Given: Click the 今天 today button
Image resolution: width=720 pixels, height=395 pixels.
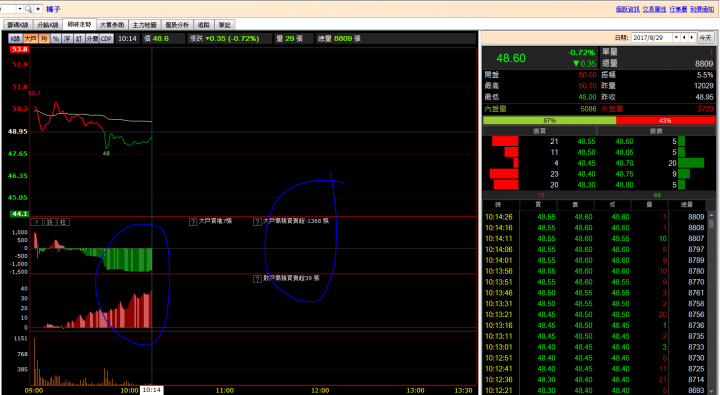Looking at the screenshot, I should [x=705, y=38].
